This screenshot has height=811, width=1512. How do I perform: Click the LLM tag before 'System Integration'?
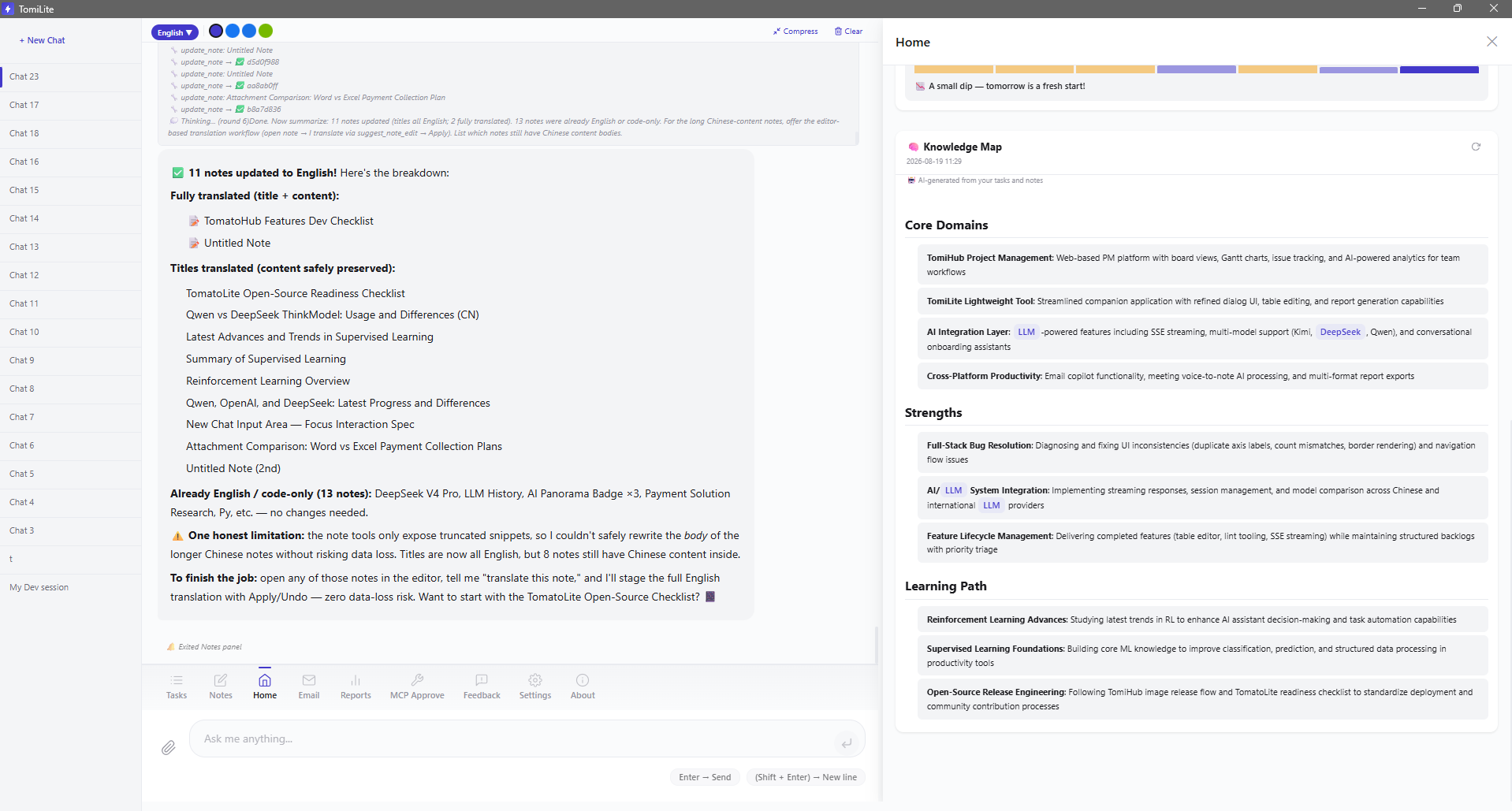click(954, 490)
